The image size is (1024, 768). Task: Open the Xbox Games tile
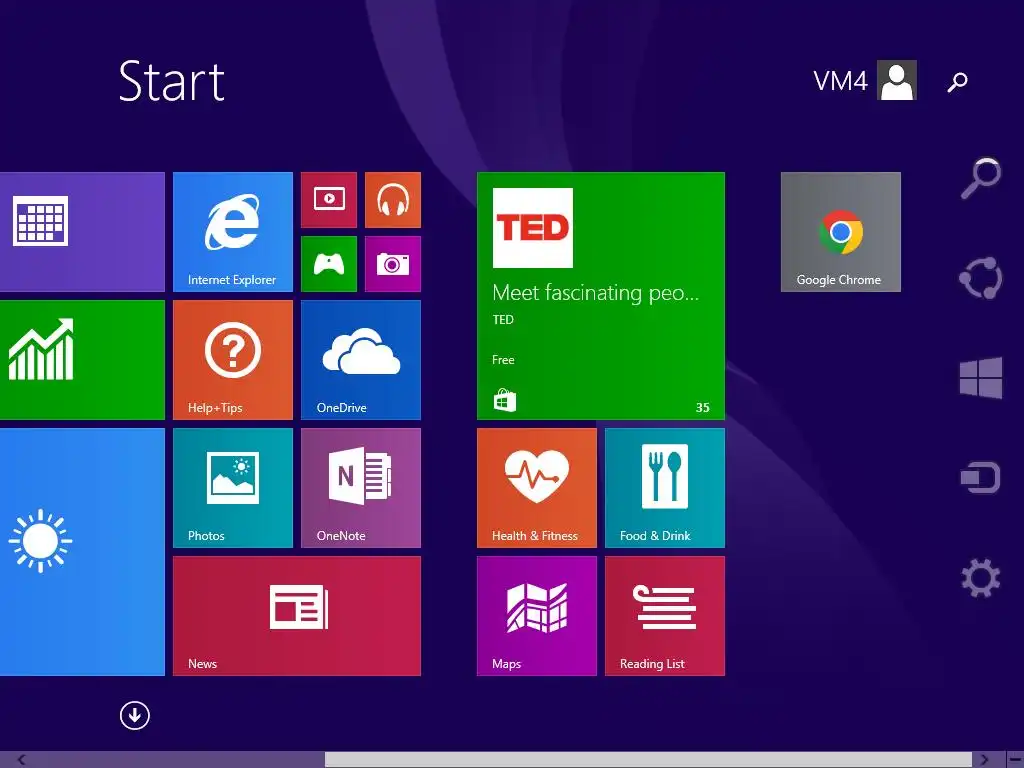click(x=329, y=264)
